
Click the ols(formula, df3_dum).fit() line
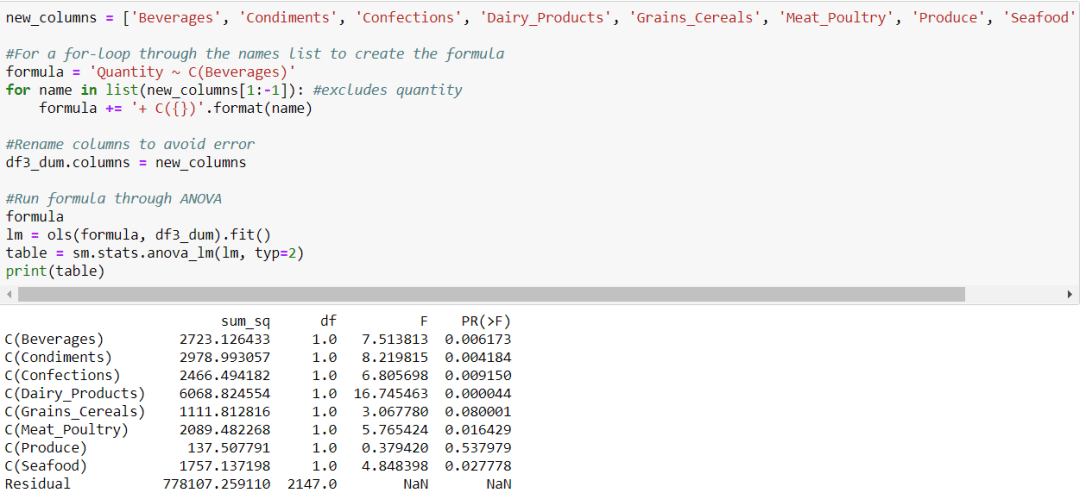138,235
